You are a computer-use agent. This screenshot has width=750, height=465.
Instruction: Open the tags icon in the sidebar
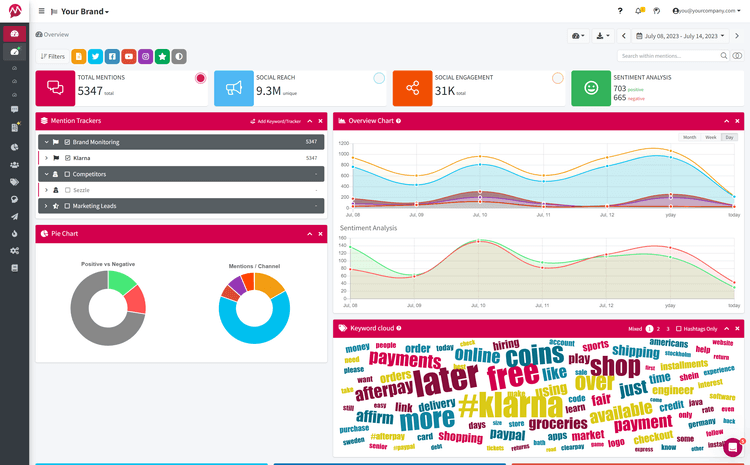click(14, 182)
